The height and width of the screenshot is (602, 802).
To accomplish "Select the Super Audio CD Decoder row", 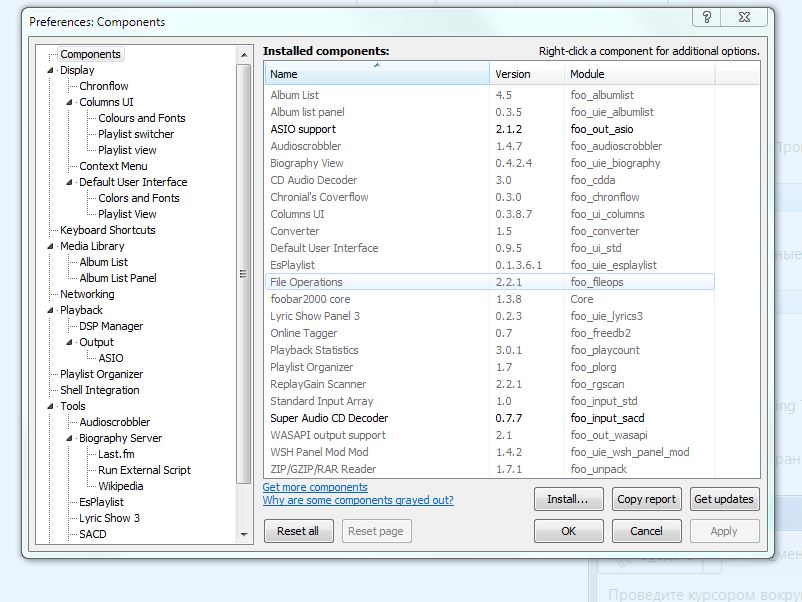I will (328, 418).
